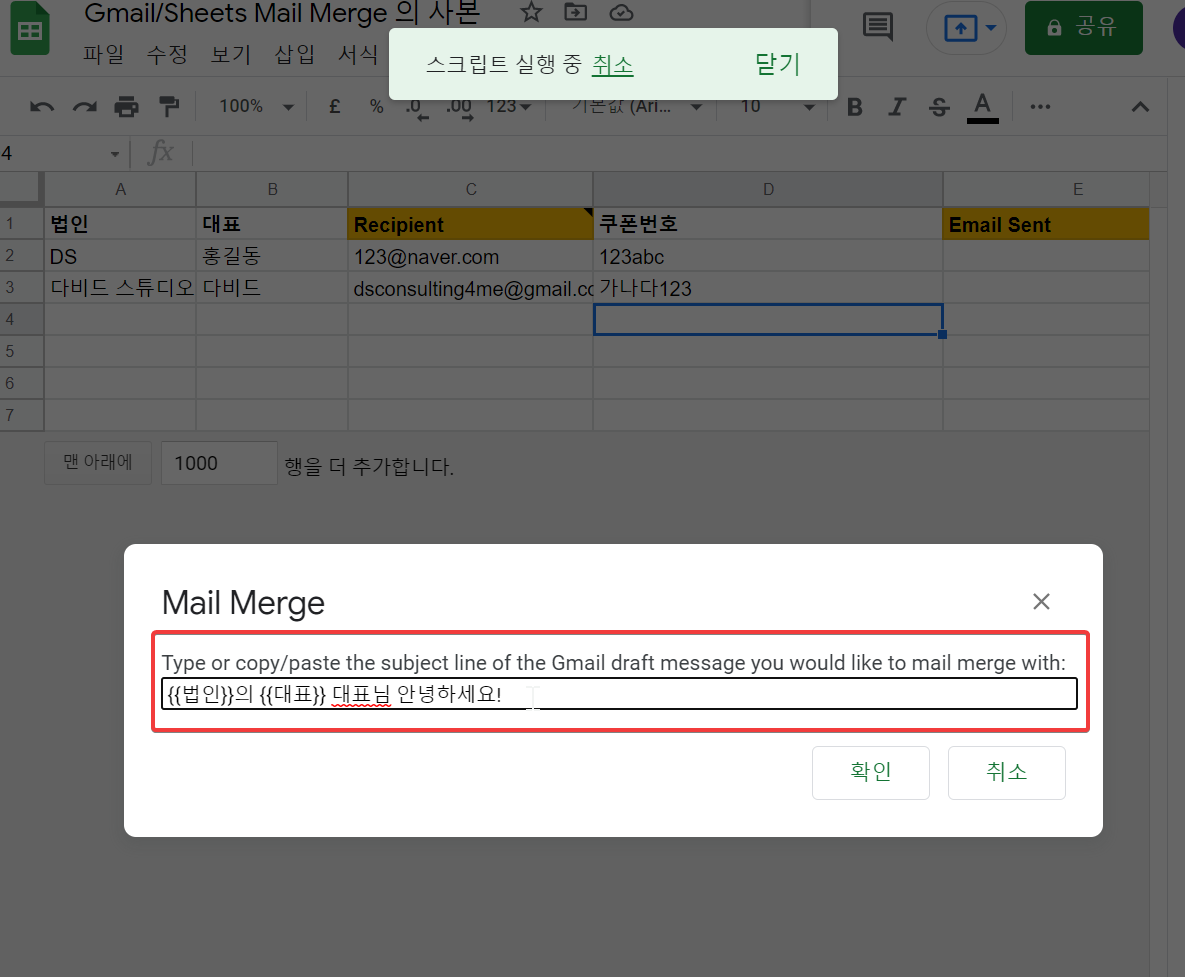
Task: Decrease decimal places
Action: [416, 108]
